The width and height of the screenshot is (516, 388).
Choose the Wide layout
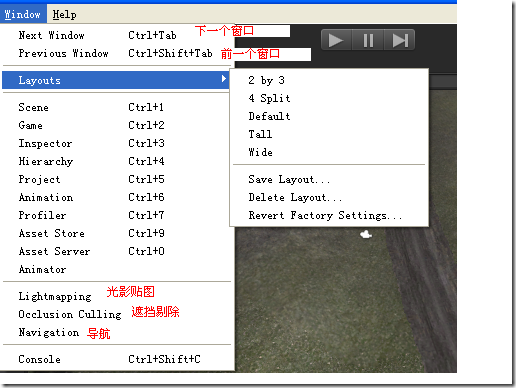(x=329, y=152)
